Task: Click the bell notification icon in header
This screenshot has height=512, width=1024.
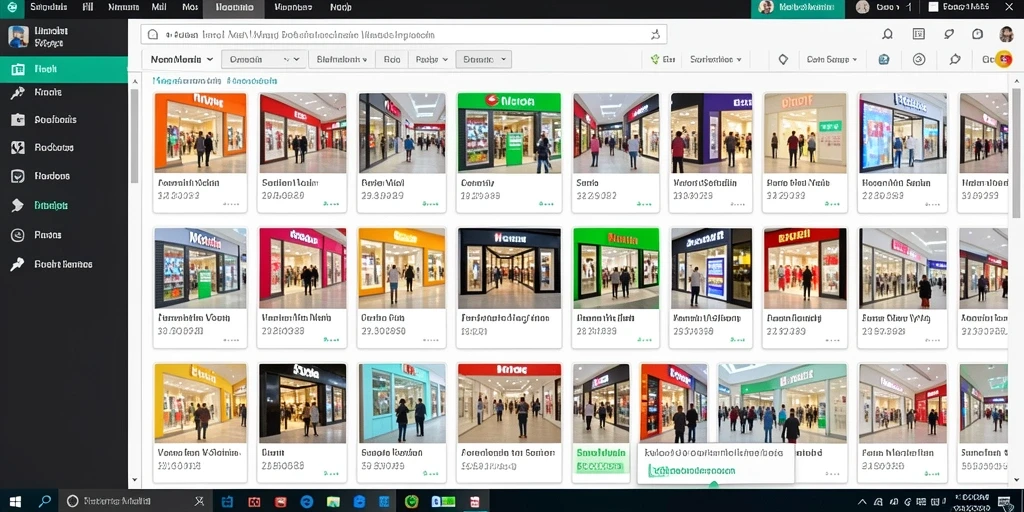Action: pyautogui.click(x=888, y=34)
